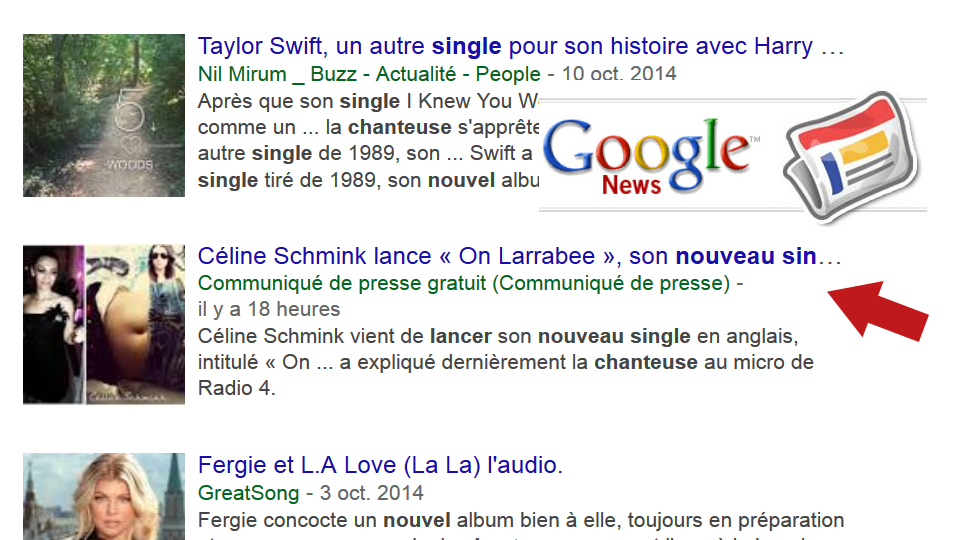
Task: Click the Nil Mirum Buzz source link
Action: coord(368,74)
